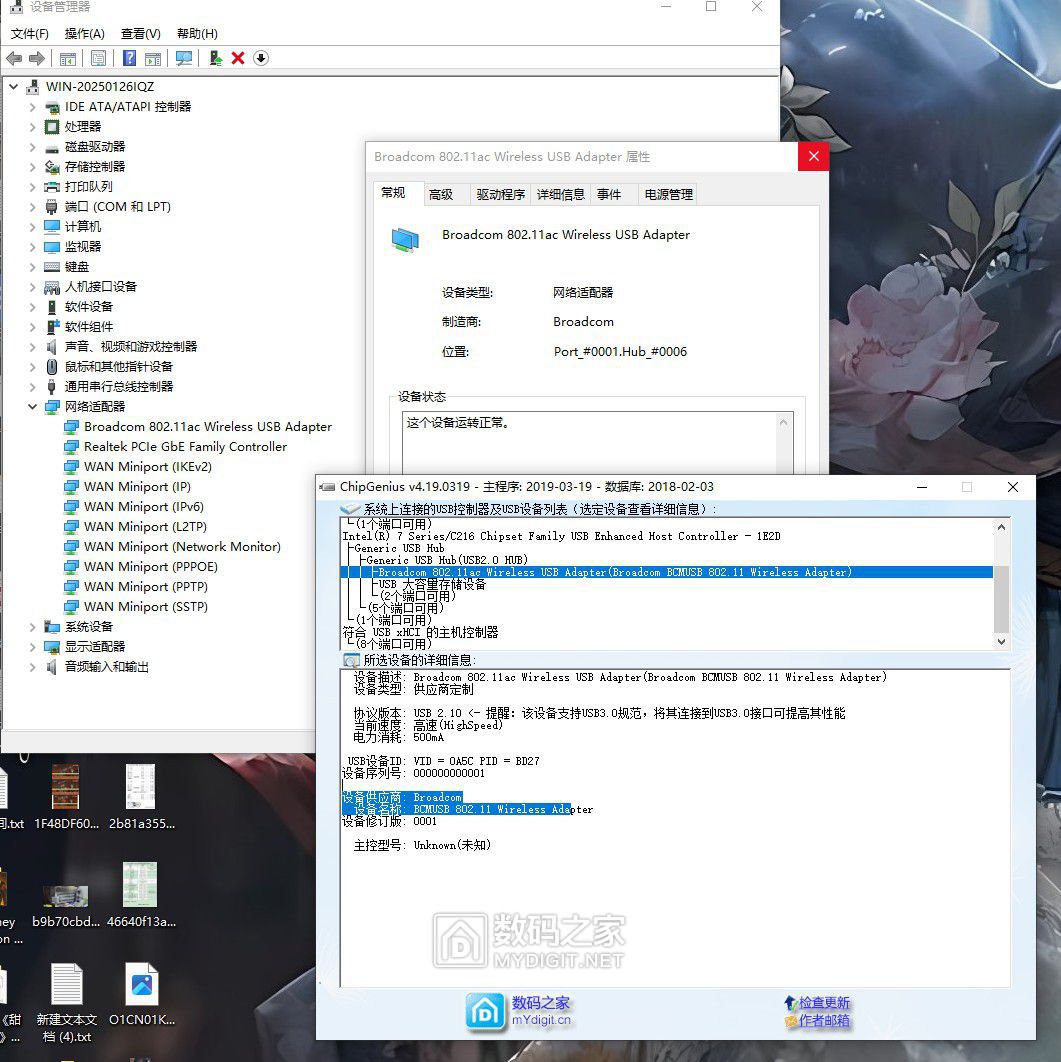
Task: Open Properties via the toolbar properties icon
Action: (x=98, y=58)
